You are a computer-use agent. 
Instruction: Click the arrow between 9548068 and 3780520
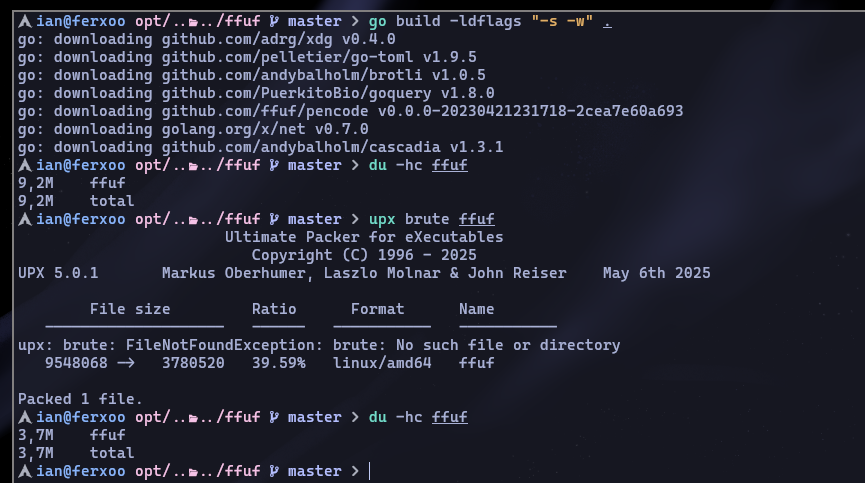pos(126,363)
